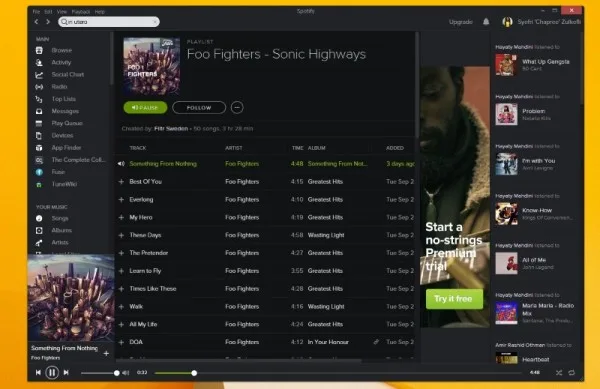Go back with the left arrow

pyautogui.click(x=36, y=22)
